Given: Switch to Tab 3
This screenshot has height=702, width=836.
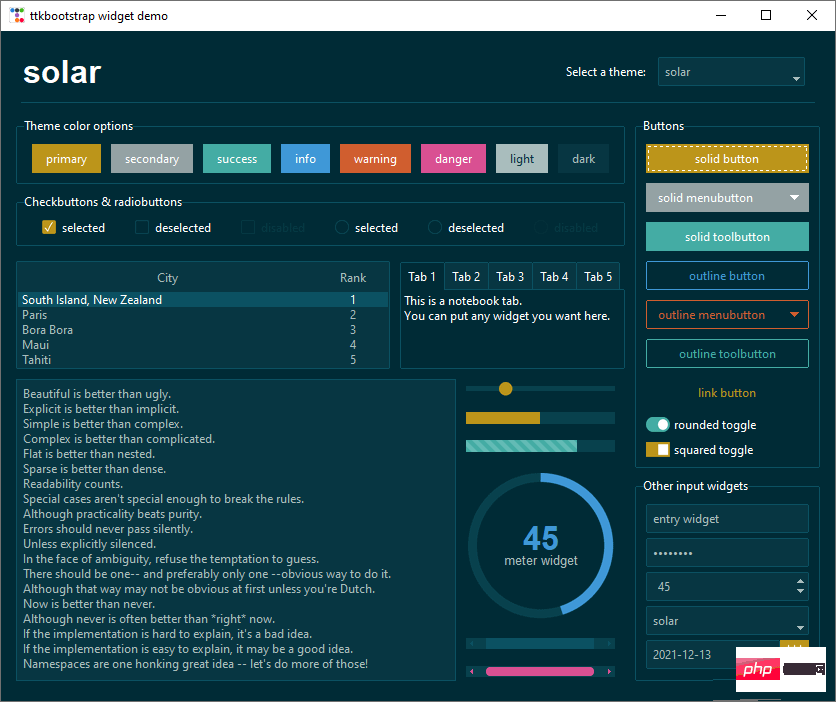Looking at the screenshot, I should (x=510, y=277).
